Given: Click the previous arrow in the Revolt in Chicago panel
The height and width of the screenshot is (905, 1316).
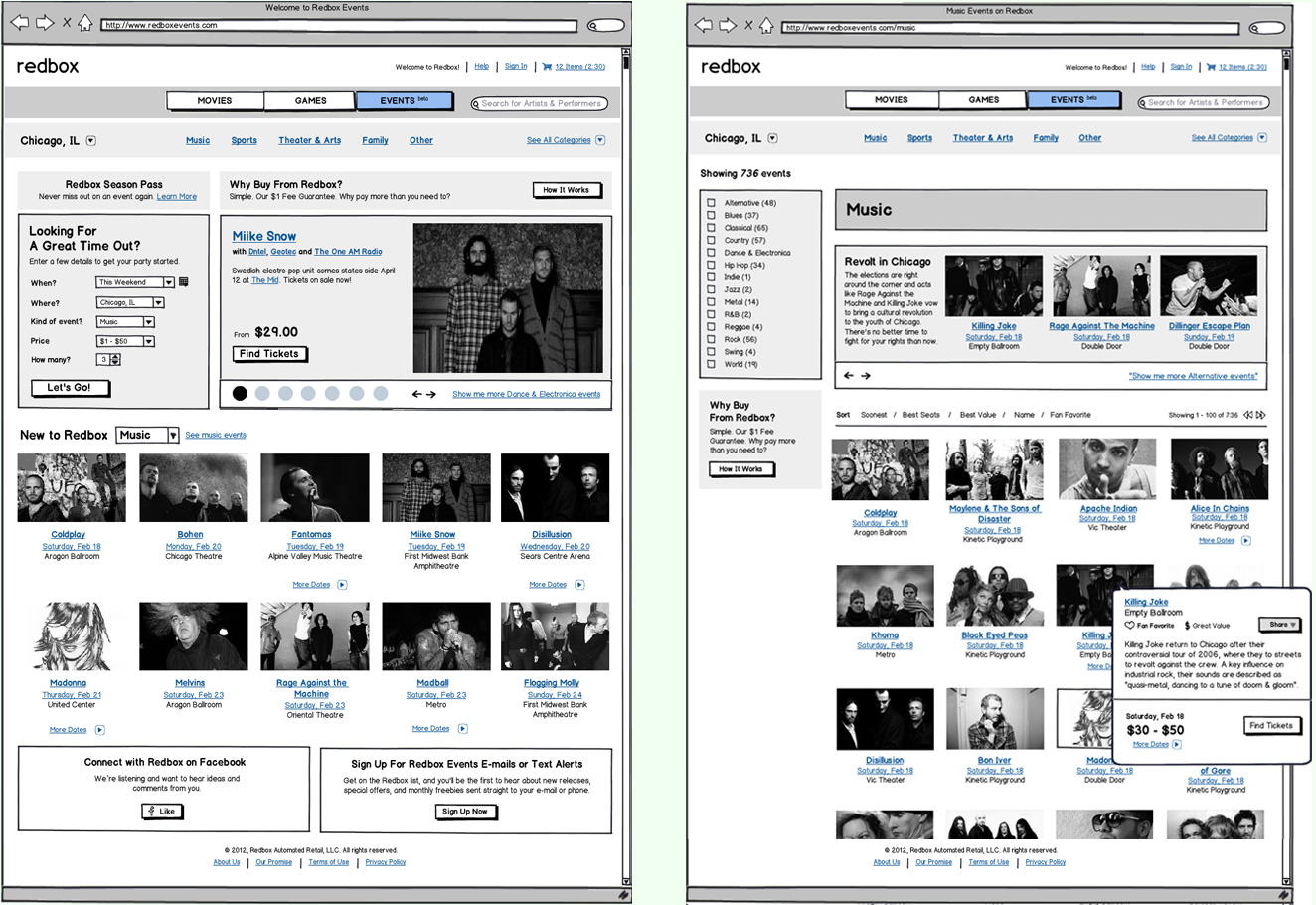Looking at the screenshot, I should click(848, 376).
